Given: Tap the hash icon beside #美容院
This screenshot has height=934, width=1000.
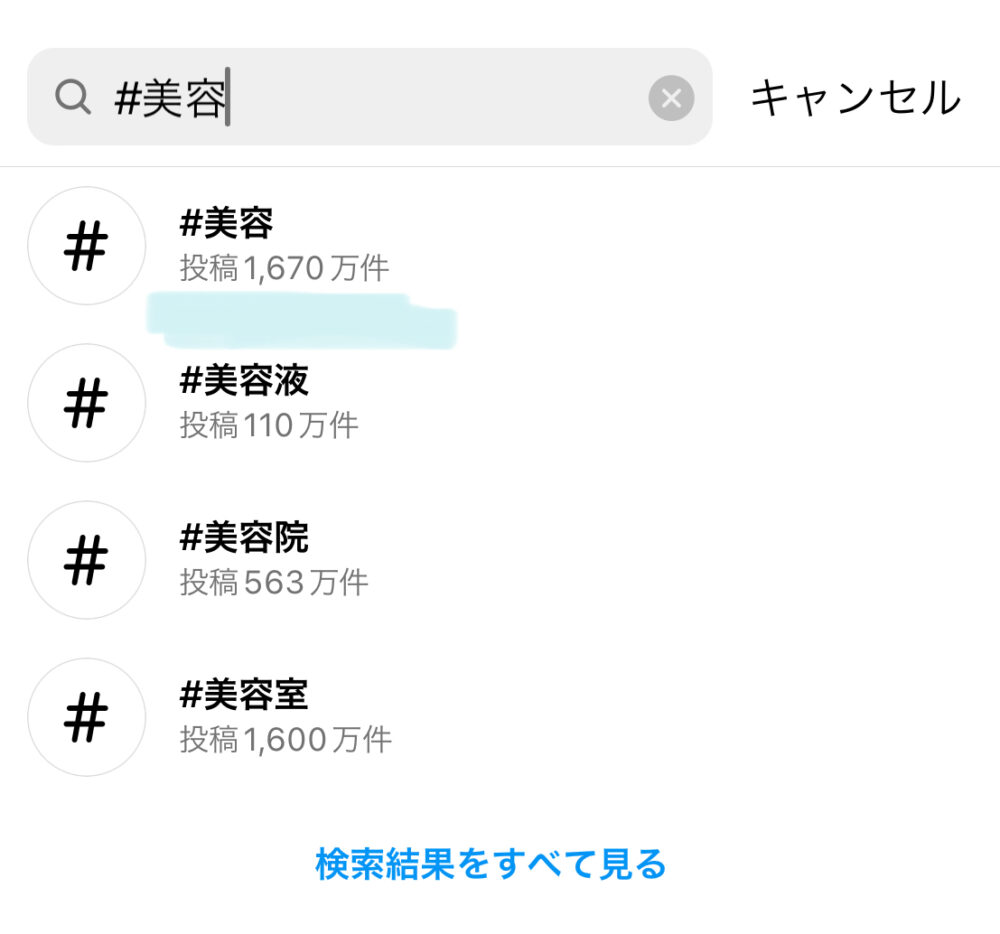Looking at the screenshot, I should [86, 560].
